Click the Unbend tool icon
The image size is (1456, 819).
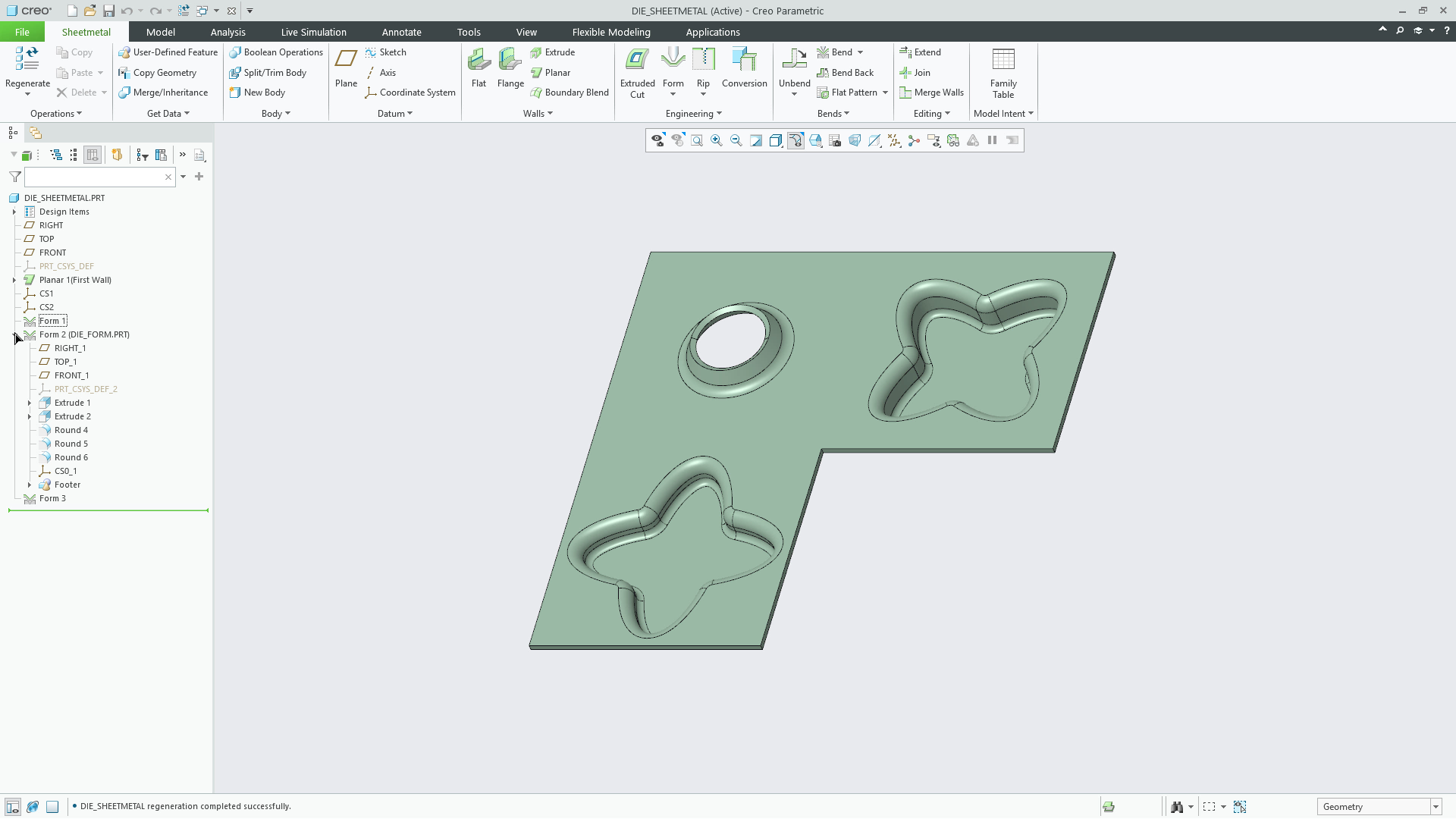(x=794, y=59)
